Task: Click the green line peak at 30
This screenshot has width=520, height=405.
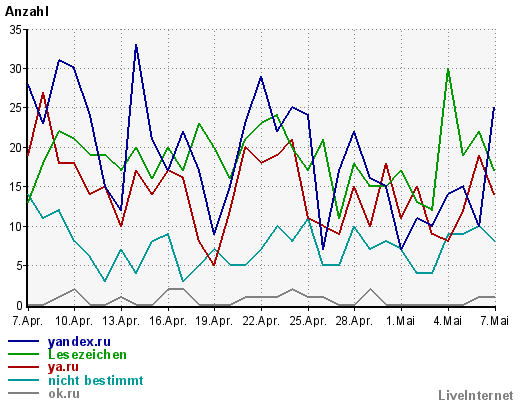Action: 448,69
